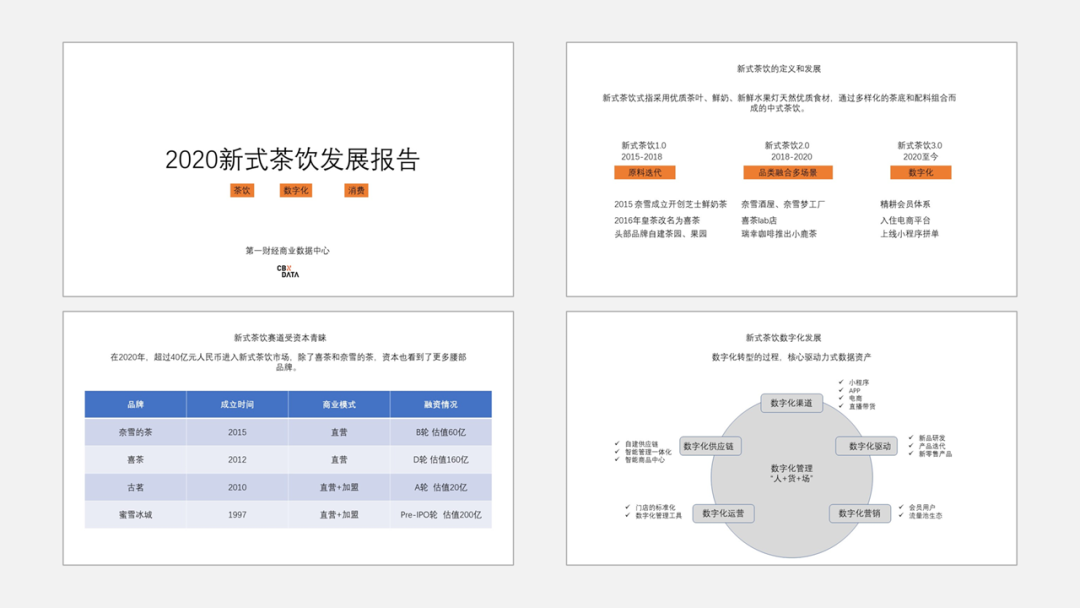
Task: Click the 2015 founding year cell
Action: 237,432
